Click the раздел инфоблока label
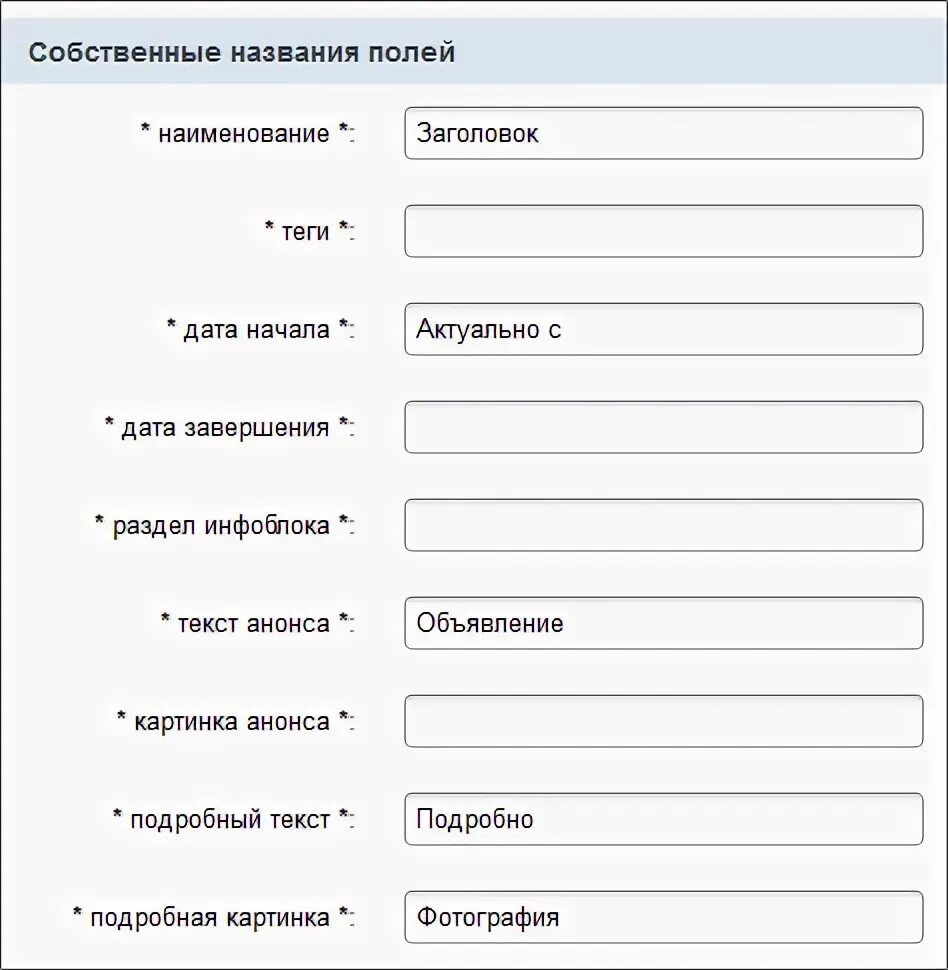948x970 pixels. click(221, 526)
